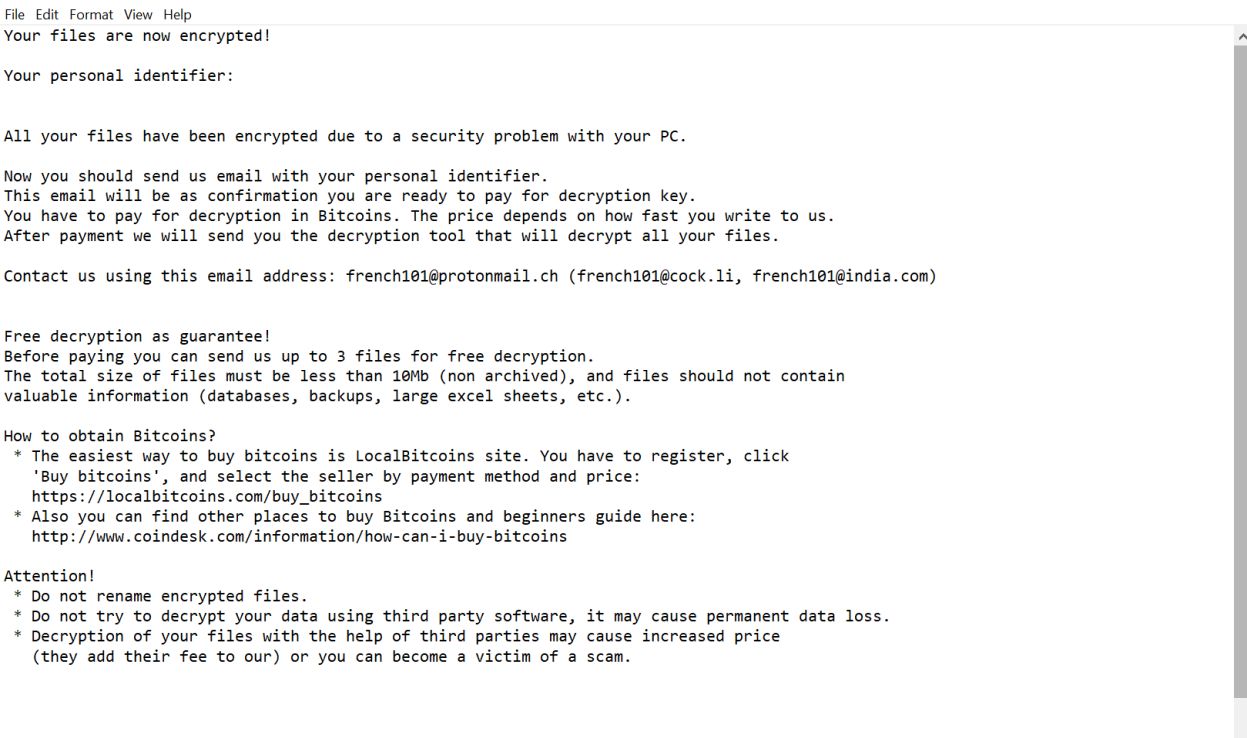This screenshot has width=1247, height=738.
Task: Click the 'How to obtain Bitcoins?' heading
Action: [x=110, y=436]
